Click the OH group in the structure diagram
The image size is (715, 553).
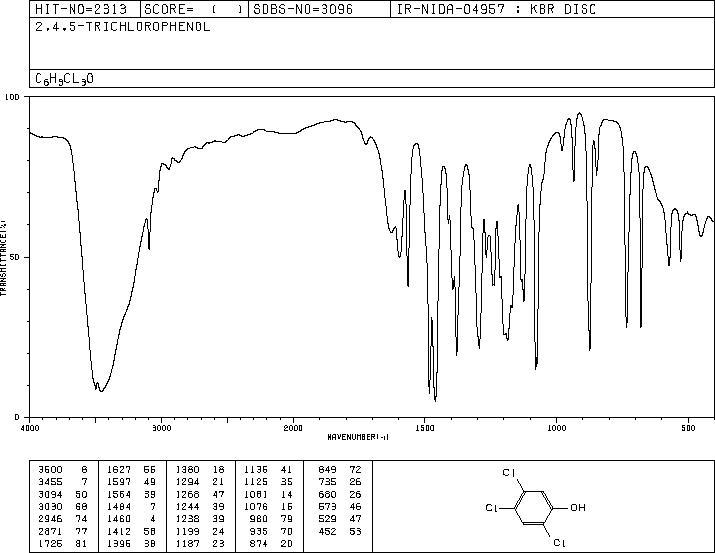577,507
